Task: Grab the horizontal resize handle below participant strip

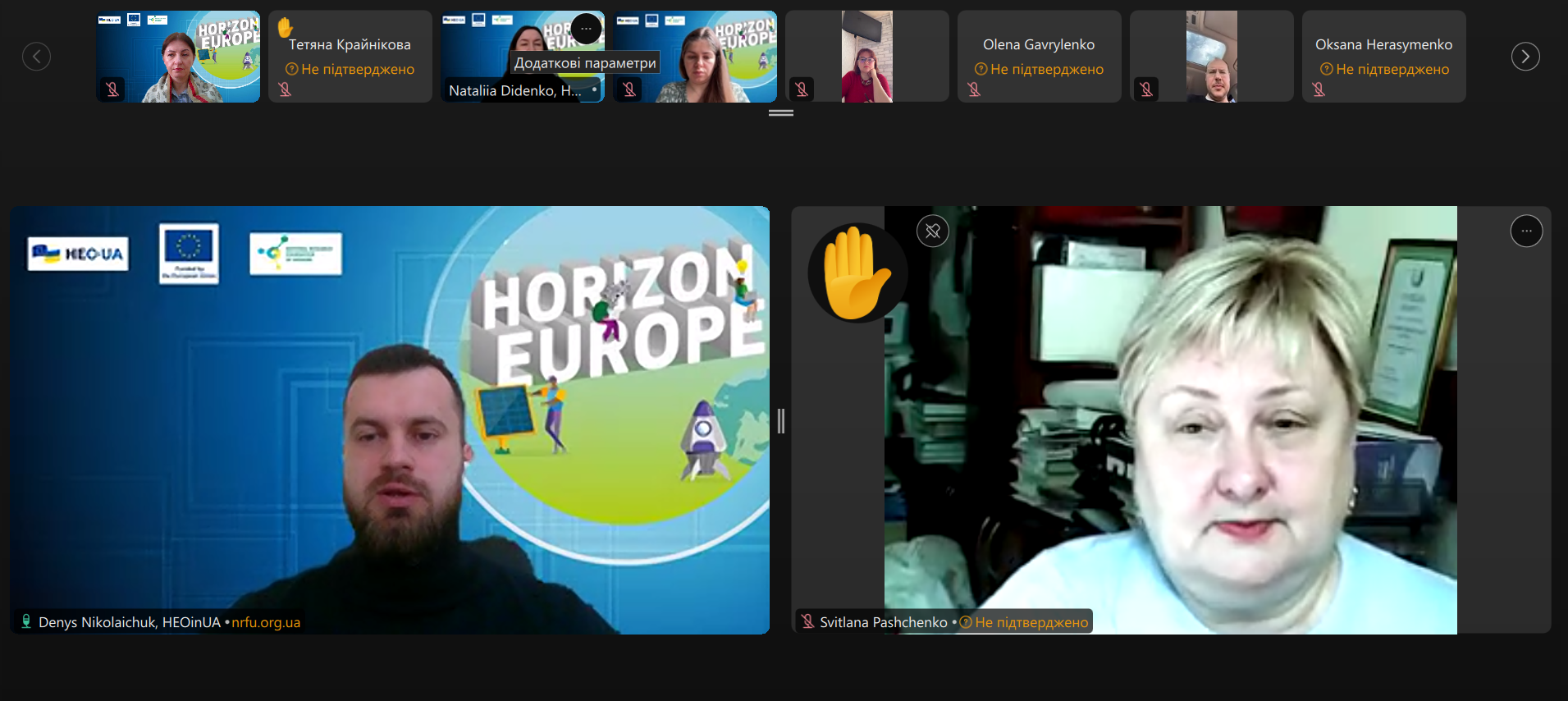Action: click(780, 113)
